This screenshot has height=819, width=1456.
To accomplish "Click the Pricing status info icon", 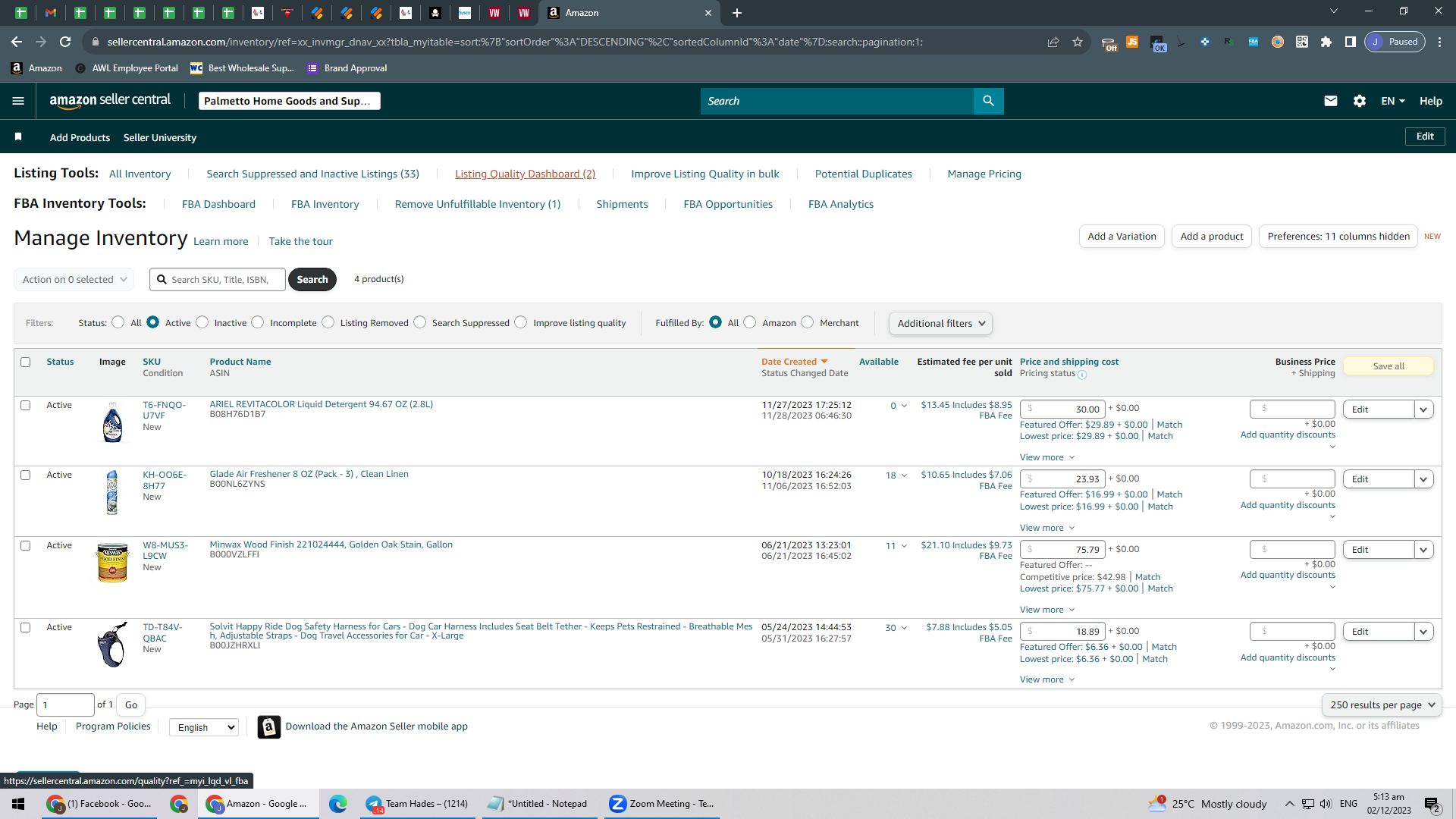I will (1082, 375).
